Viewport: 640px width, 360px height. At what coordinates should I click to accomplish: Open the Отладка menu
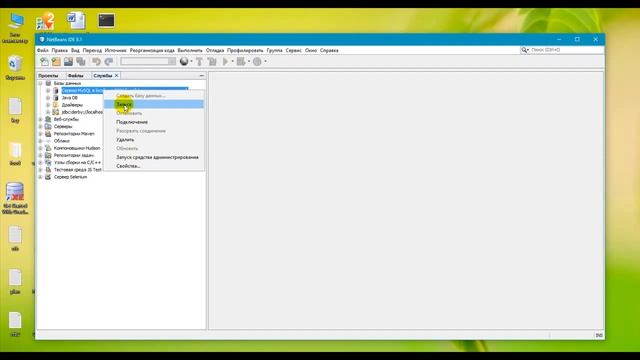click(x=215, y=50)
